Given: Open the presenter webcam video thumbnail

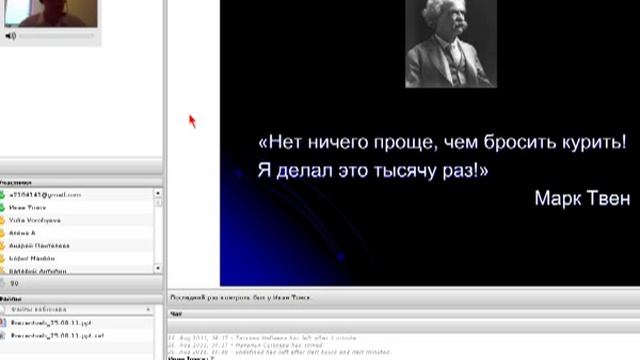Looking at the screenshot, I should [x=51, y=13].
